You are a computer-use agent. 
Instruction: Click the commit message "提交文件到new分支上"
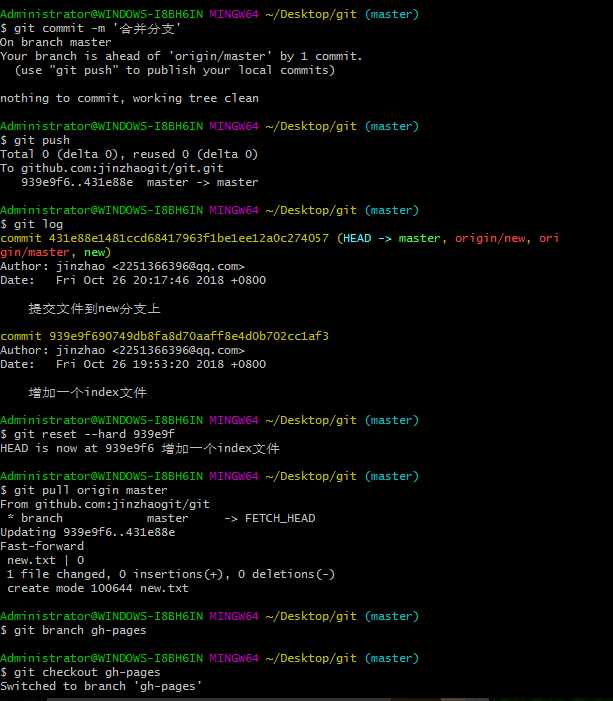[x=94, y=308]
